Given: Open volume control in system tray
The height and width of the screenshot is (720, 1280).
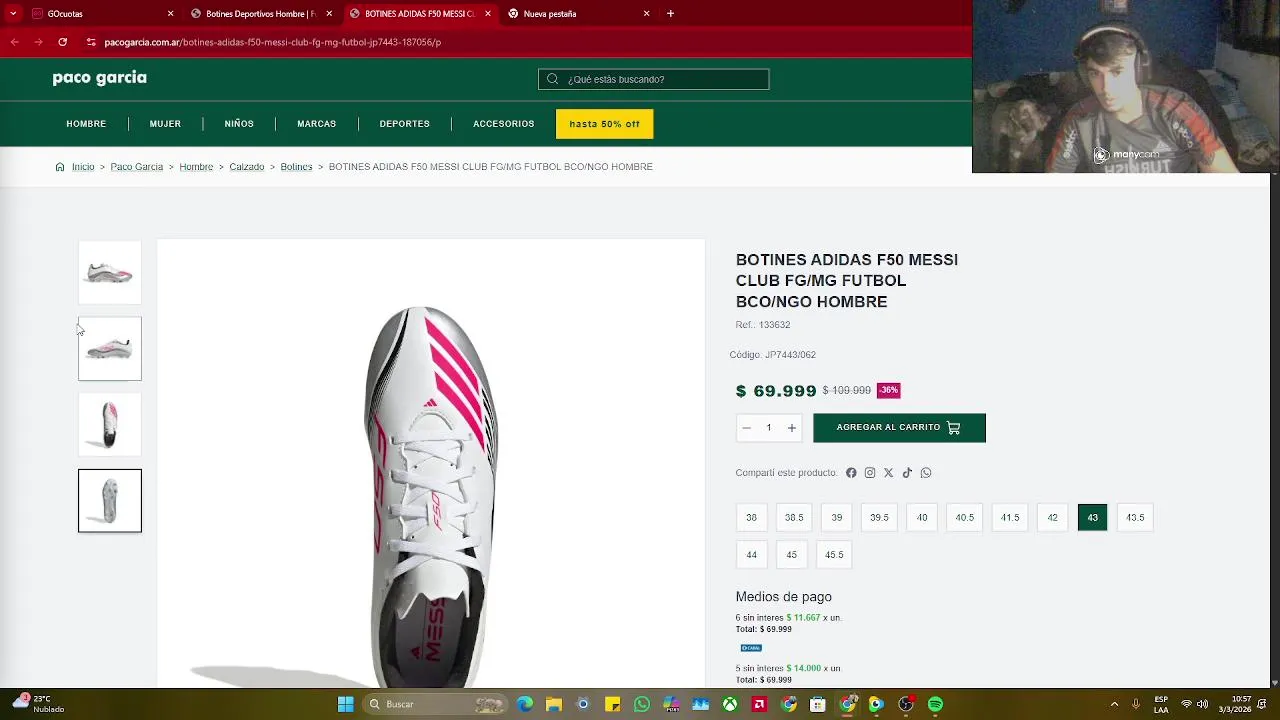Looking at the screenshot, I should click(x=1202, y=704).
